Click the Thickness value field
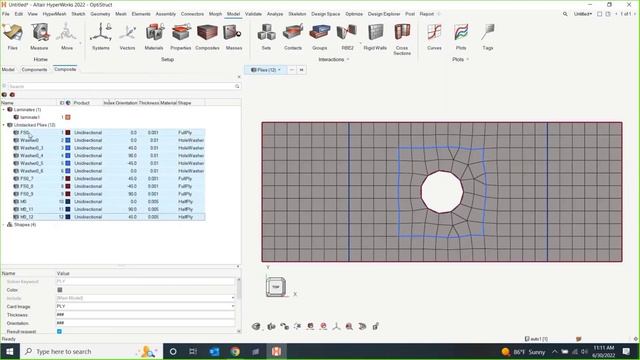 (x=145, y=315)
